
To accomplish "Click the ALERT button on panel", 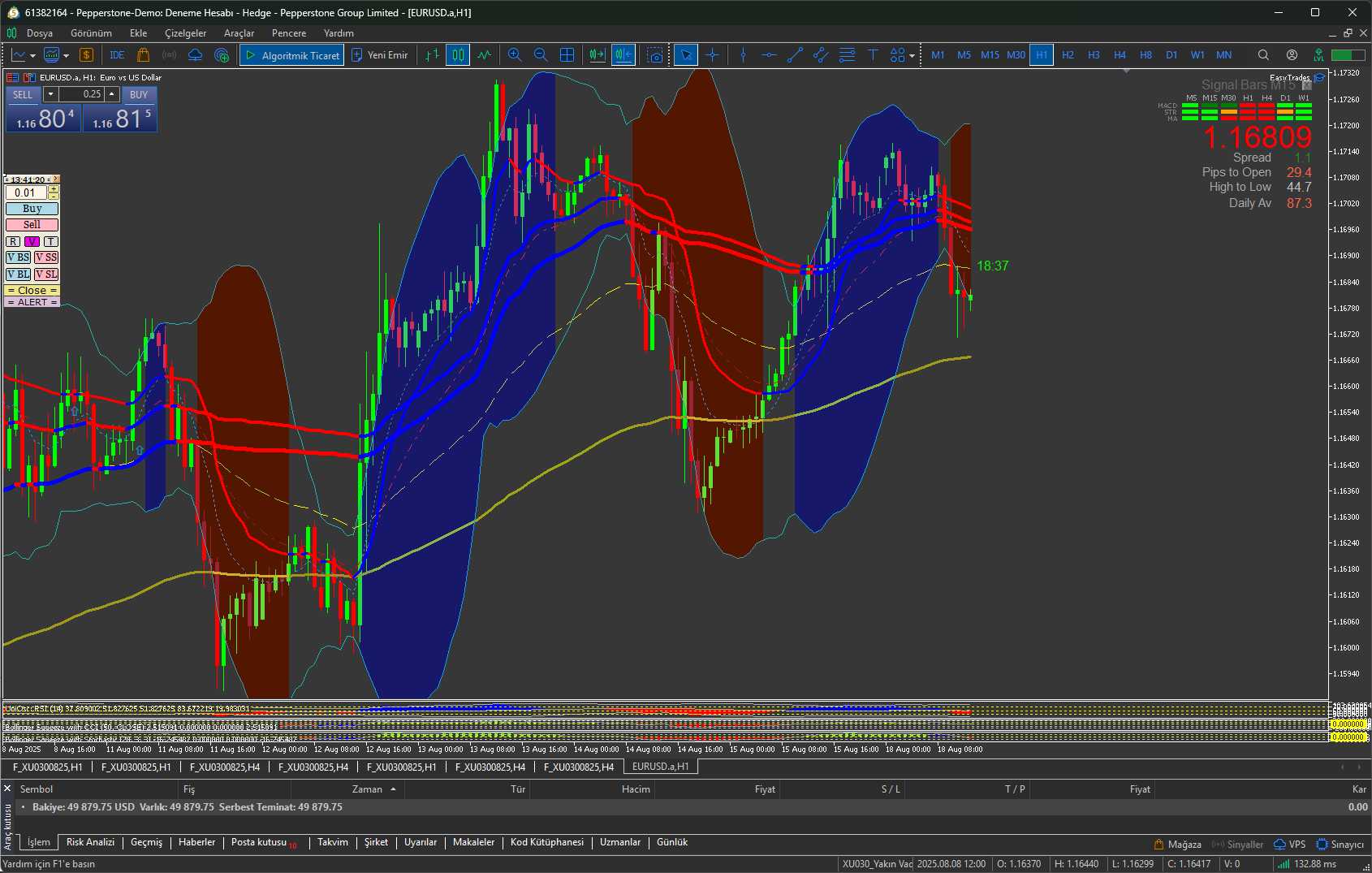I will [32, 302].
